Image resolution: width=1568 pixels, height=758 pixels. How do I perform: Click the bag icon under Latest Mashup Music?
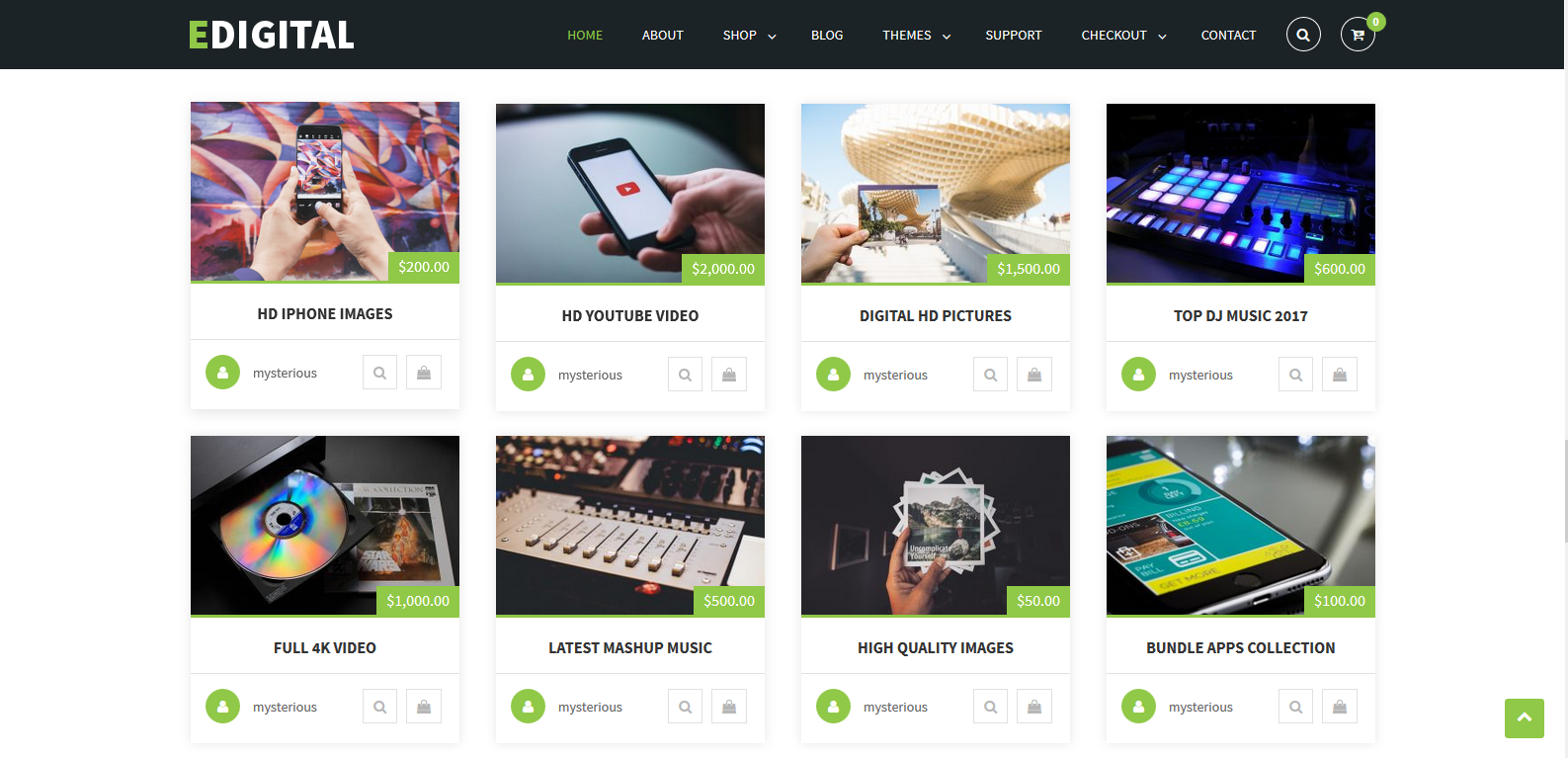729,707
